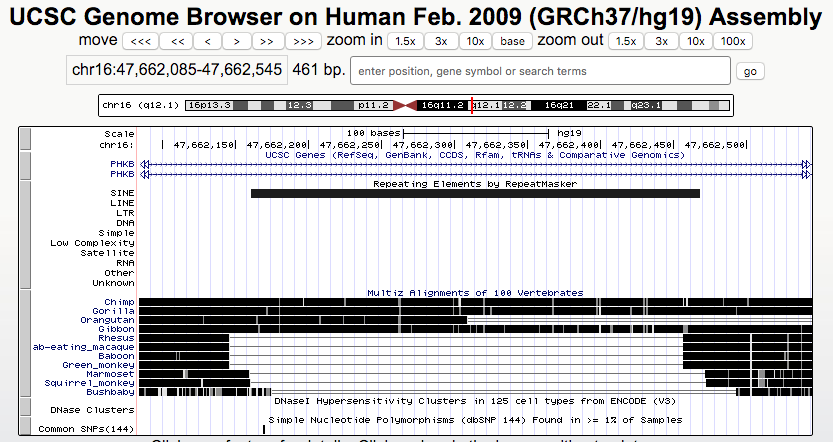Open Multiz Alignments of 100 Vertebrates track
Screen dimensions: 833x442
tap(475, 293)
